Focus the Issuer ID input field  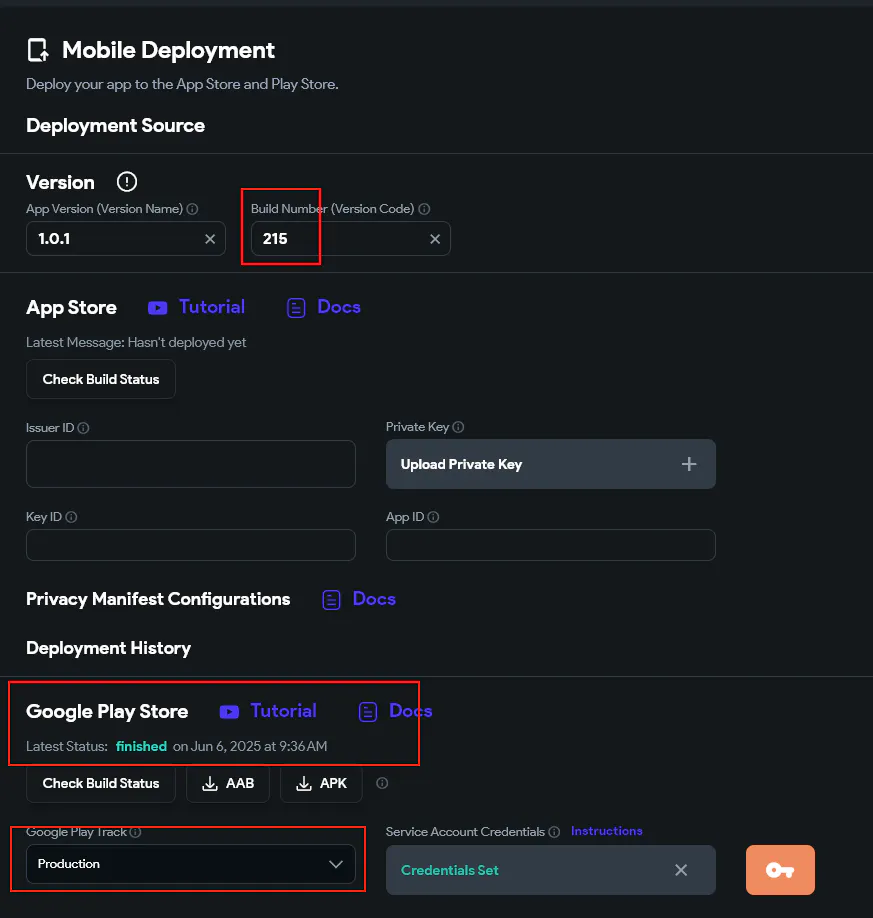pos(191,464)
